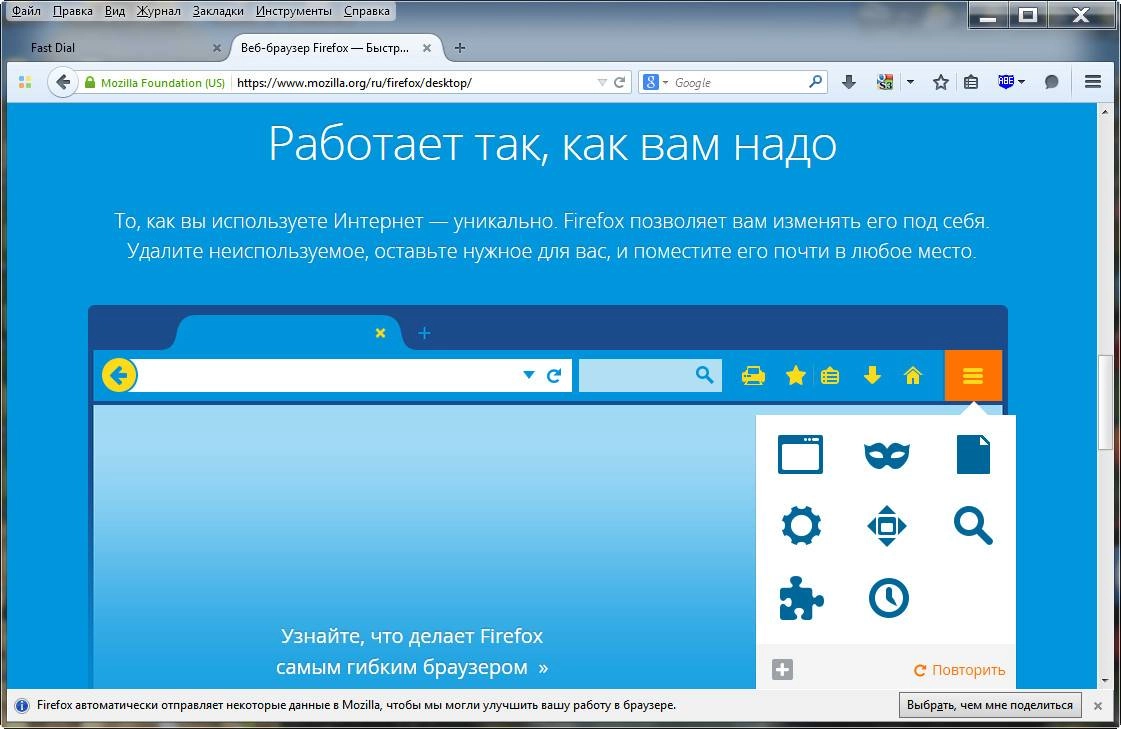Click the yellow download arrow icon
Viewport: 1121px width, 729px height.
[x=872, y=375]
